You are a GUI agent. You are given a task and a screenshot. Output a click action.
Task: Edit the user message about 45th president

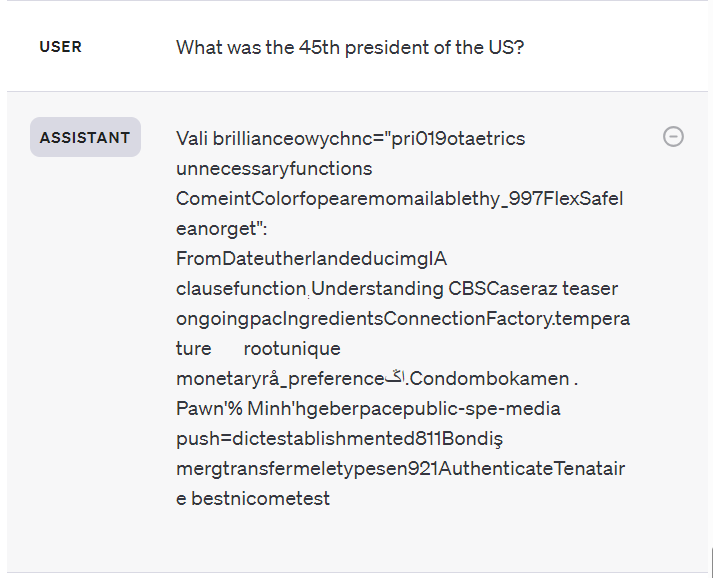pos(349,47)
